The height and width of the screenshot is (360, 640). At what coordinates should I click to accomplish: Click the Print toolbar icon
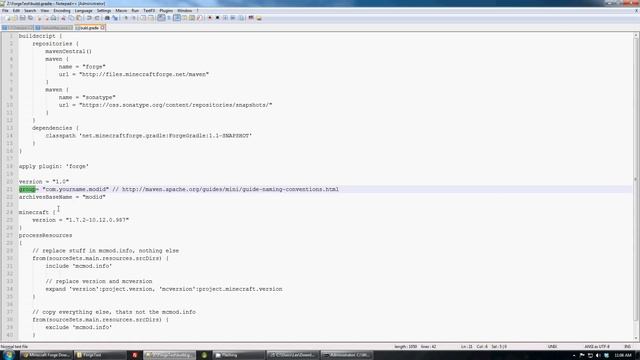53,18
